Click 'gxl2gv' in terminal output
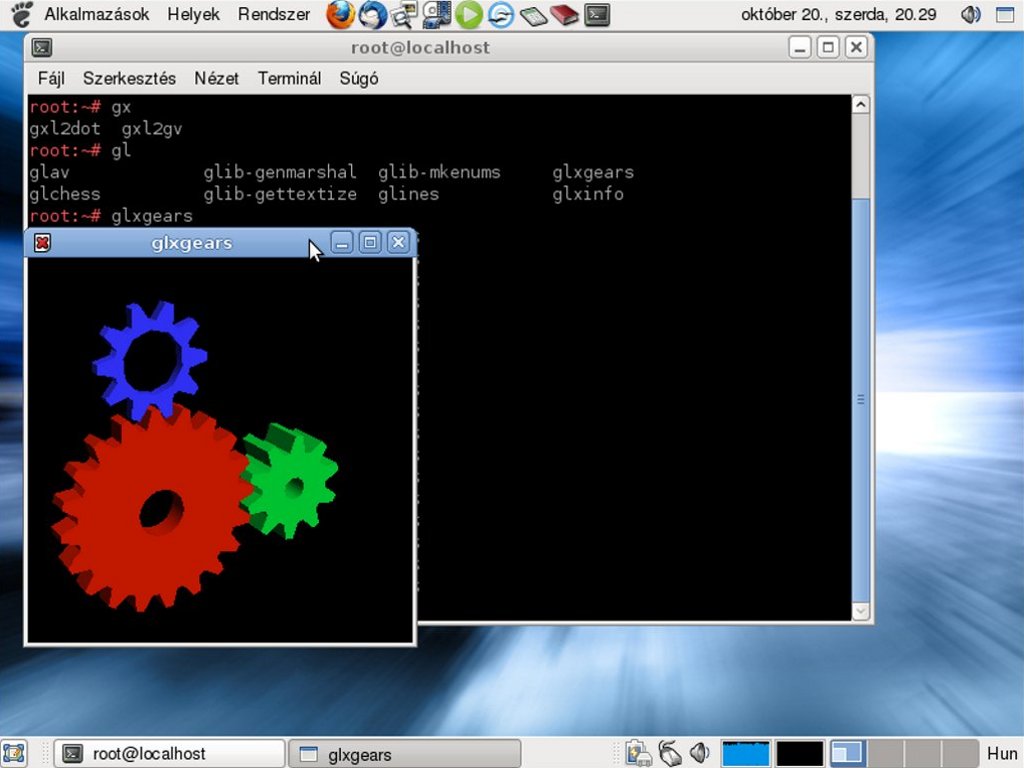This screenshot has width=1024, height=768. tap(152, 129)
